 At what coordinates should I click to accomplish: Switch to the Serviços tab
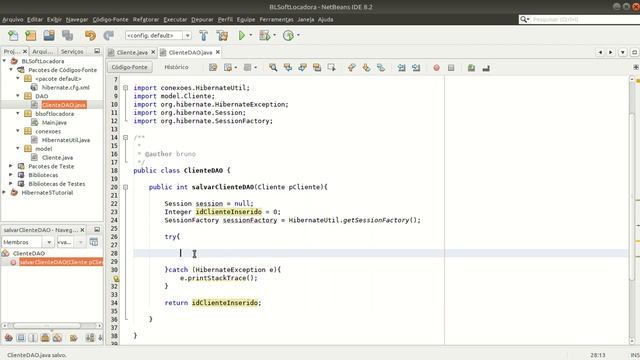pos(72,51)
